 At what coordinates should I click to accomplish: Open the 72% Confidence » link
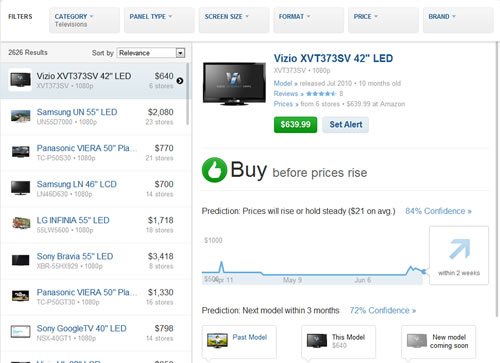point(383,310)
